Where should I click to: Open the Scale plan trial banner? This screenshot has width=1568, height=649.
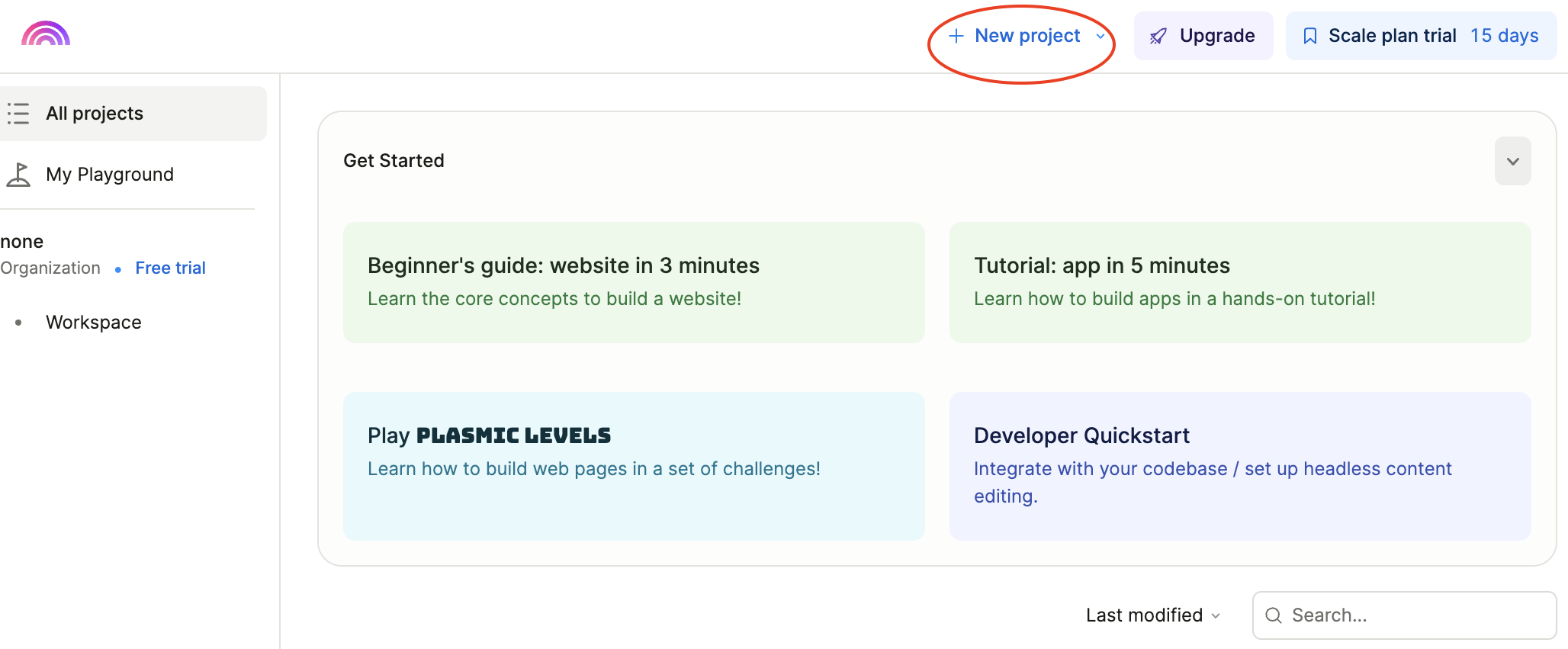(1421, 36)
